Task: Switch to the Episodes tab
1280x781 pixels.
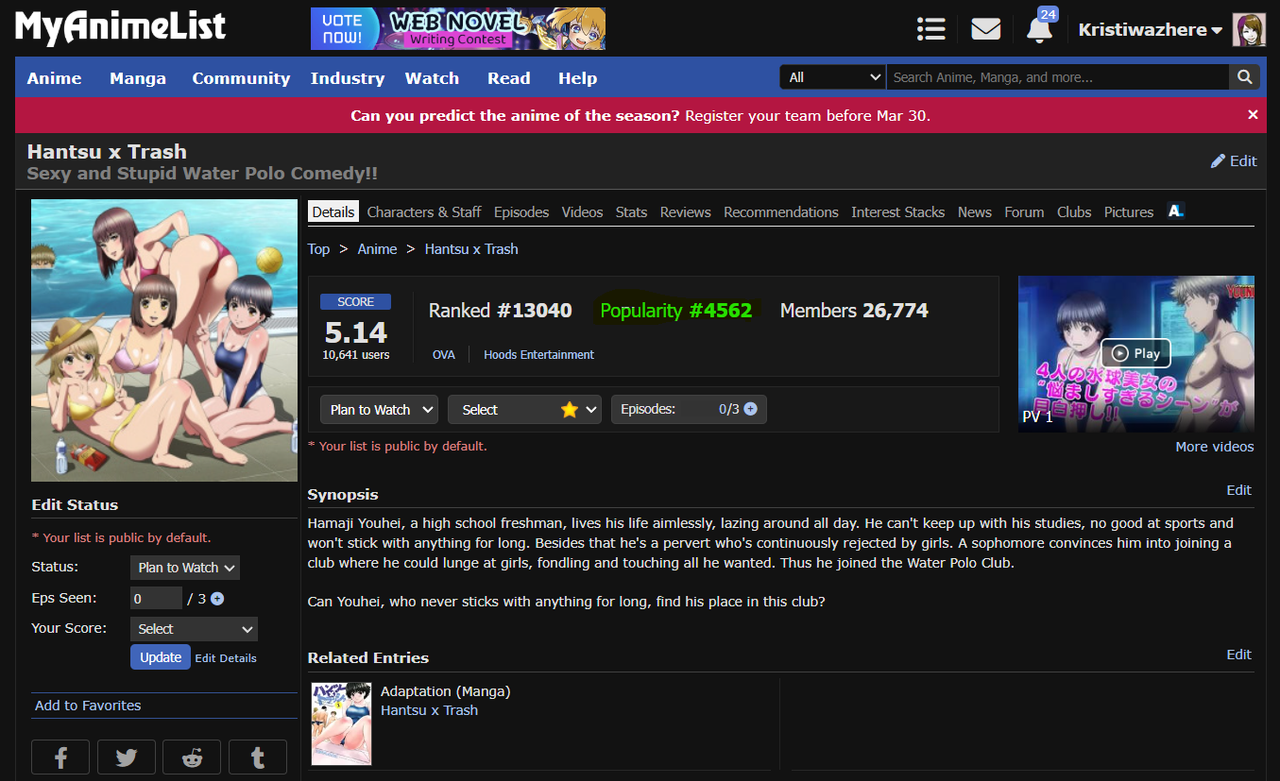Action: (x=521, y=212)
